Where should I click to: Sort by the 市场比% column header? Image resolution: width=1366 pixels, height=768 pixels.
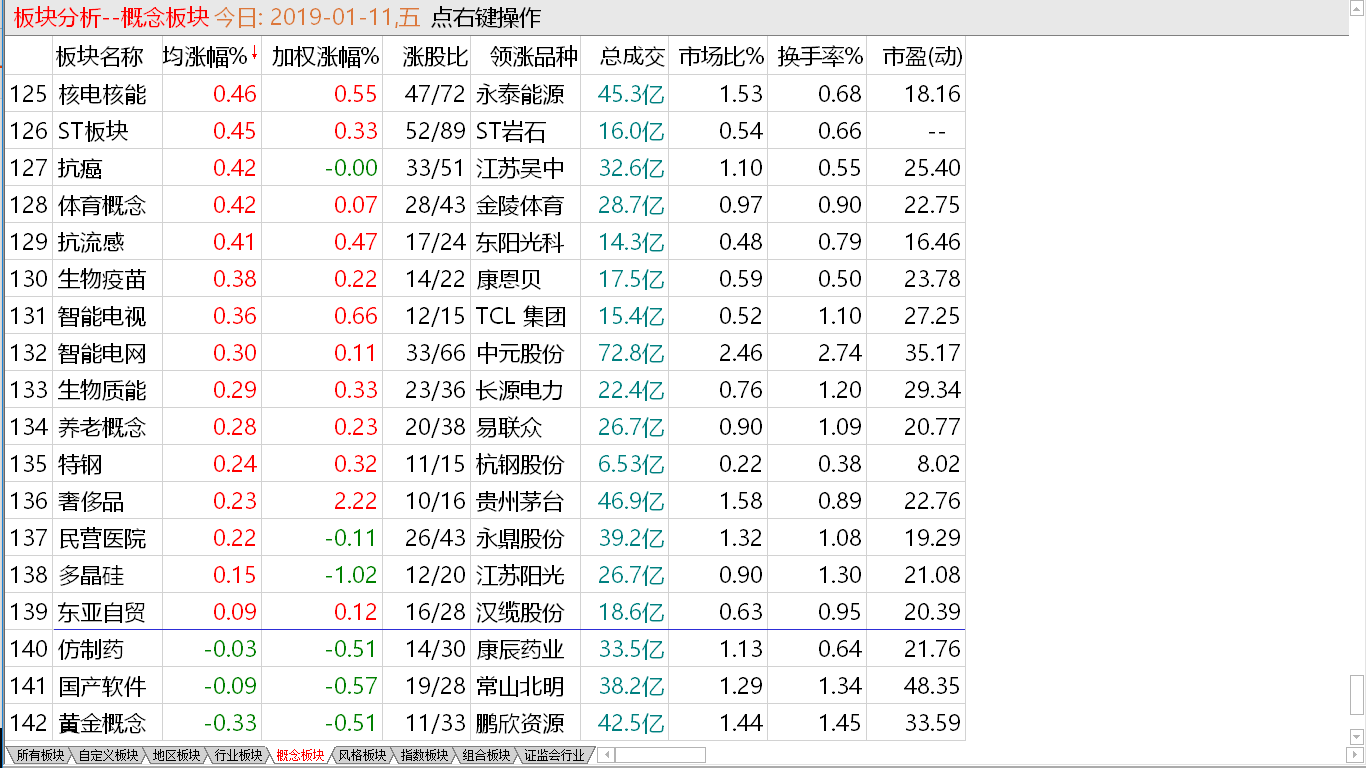(720, 56)
